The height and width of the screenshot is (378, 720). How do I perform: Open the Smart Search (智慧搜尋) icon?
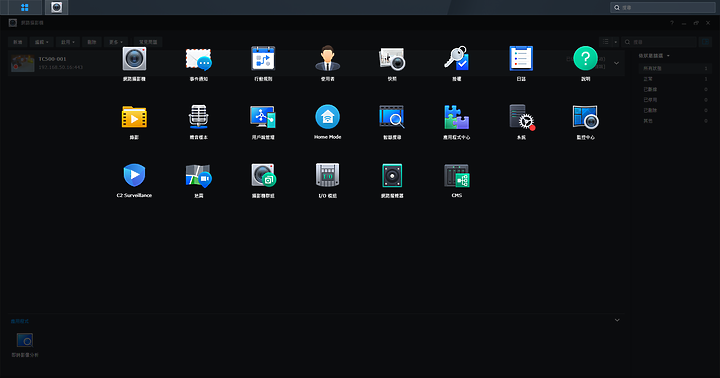click(392, 117)
